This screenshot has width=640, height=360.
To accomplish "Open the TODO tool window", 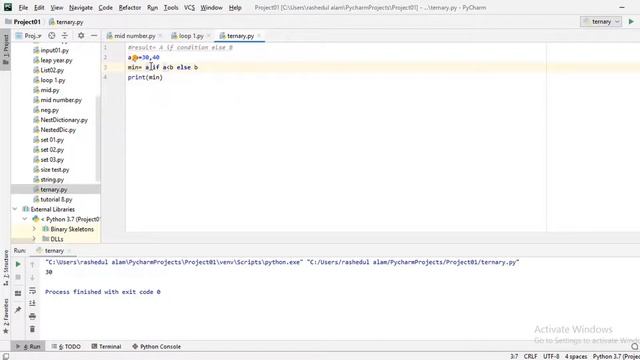I will pos(66,347).
